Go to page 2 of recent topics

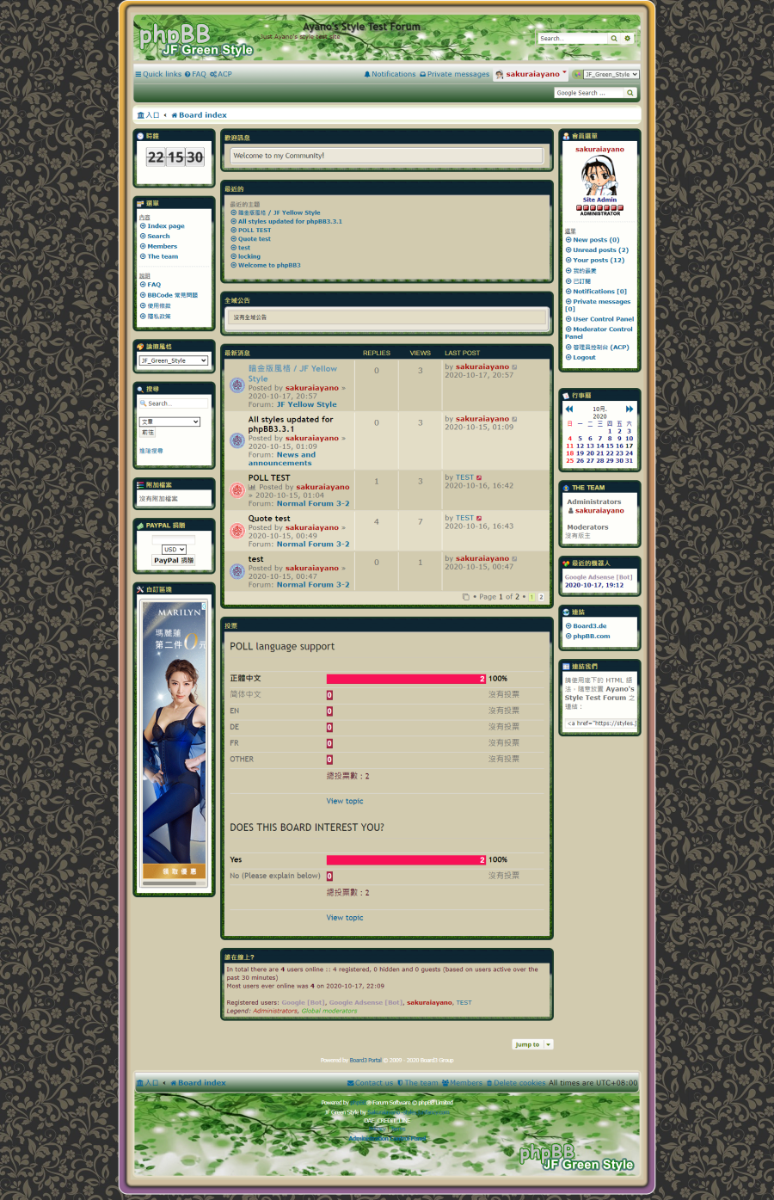point(541,597)
